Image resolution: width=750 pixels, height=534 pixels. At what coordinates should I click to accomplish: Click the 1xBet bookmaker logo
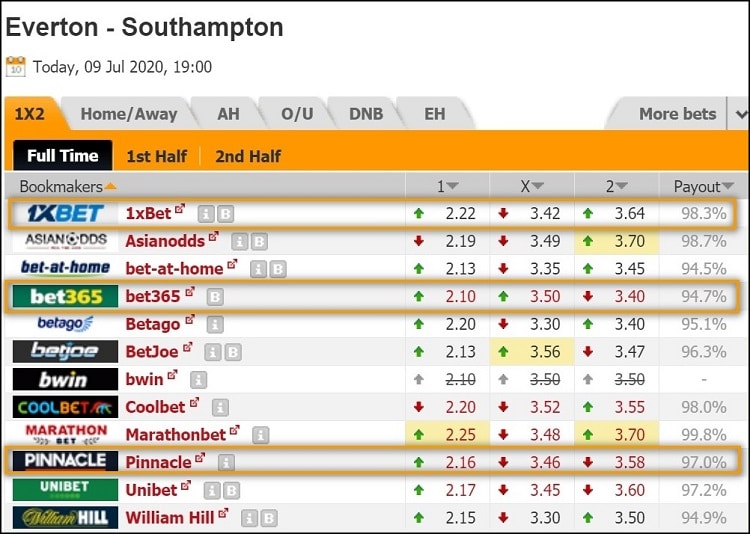point(65,213)
